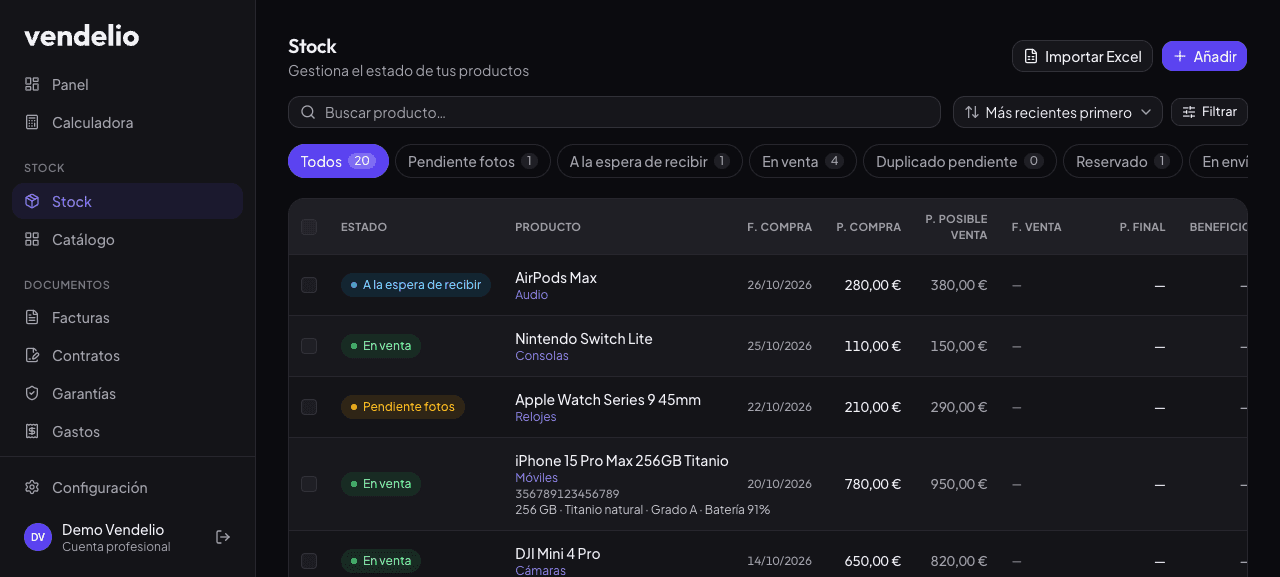
Task: Click the Pendiente fotos status badge
Action: (403, 407)
